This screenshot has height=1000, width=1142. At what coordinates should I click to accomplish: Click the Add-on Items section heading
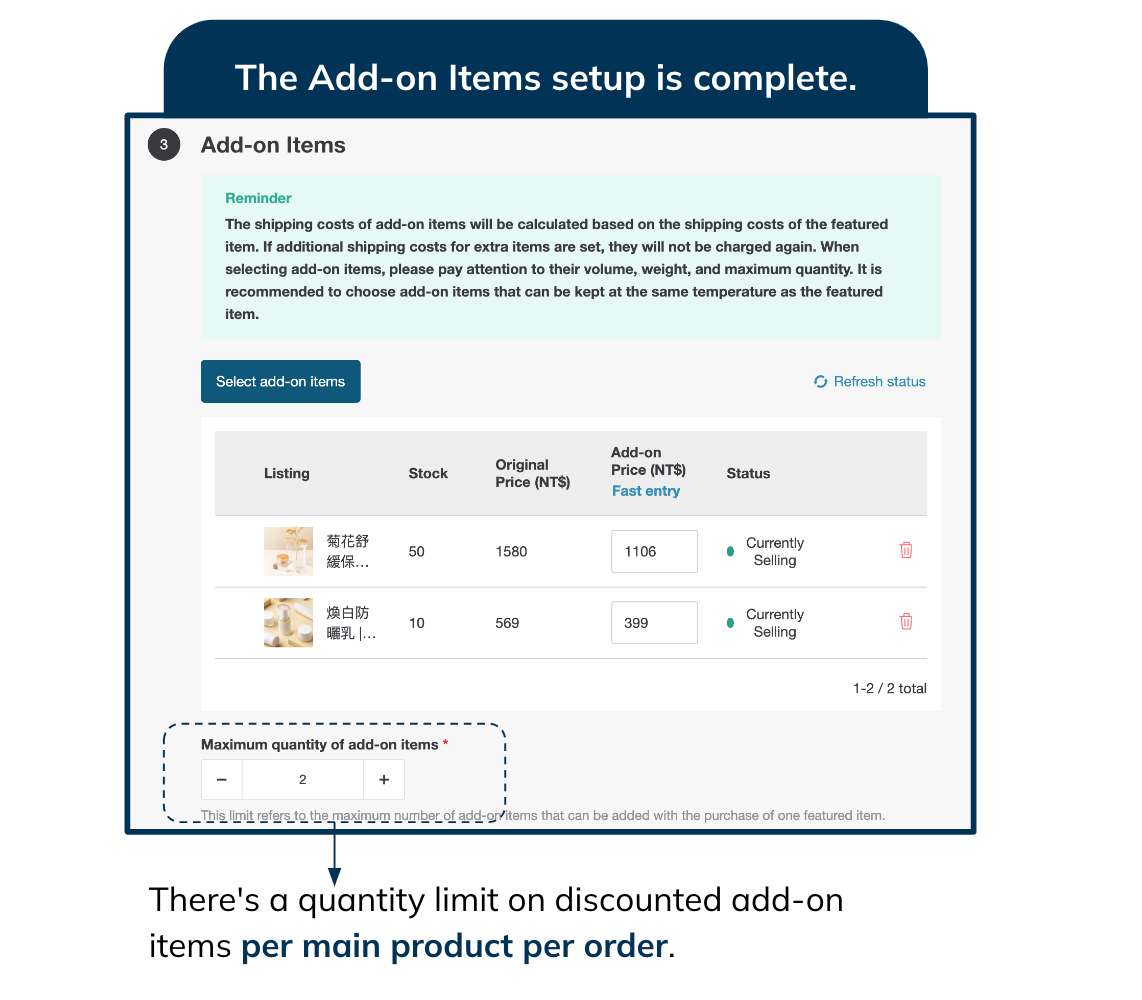273,145
